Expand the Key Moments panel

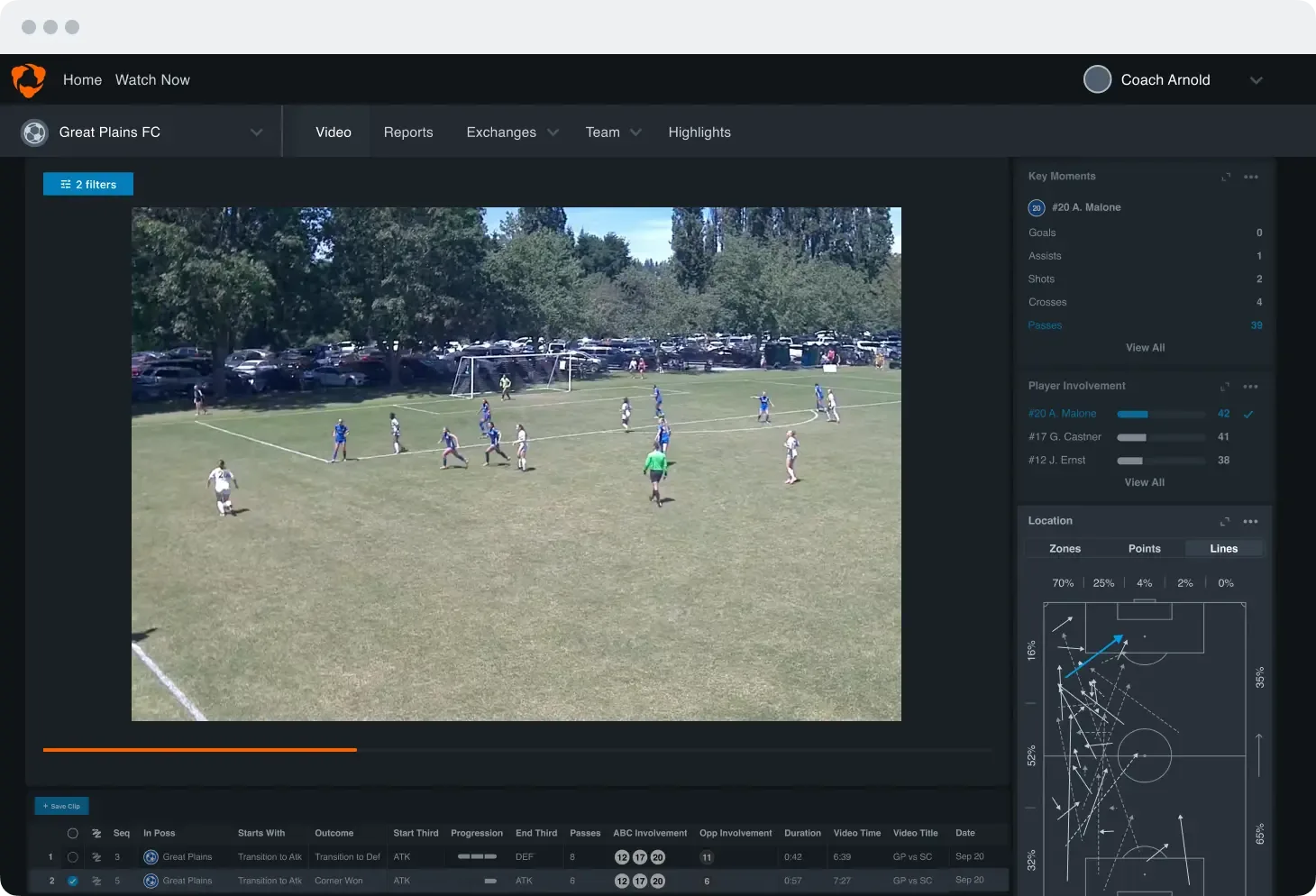[1226, 177]
